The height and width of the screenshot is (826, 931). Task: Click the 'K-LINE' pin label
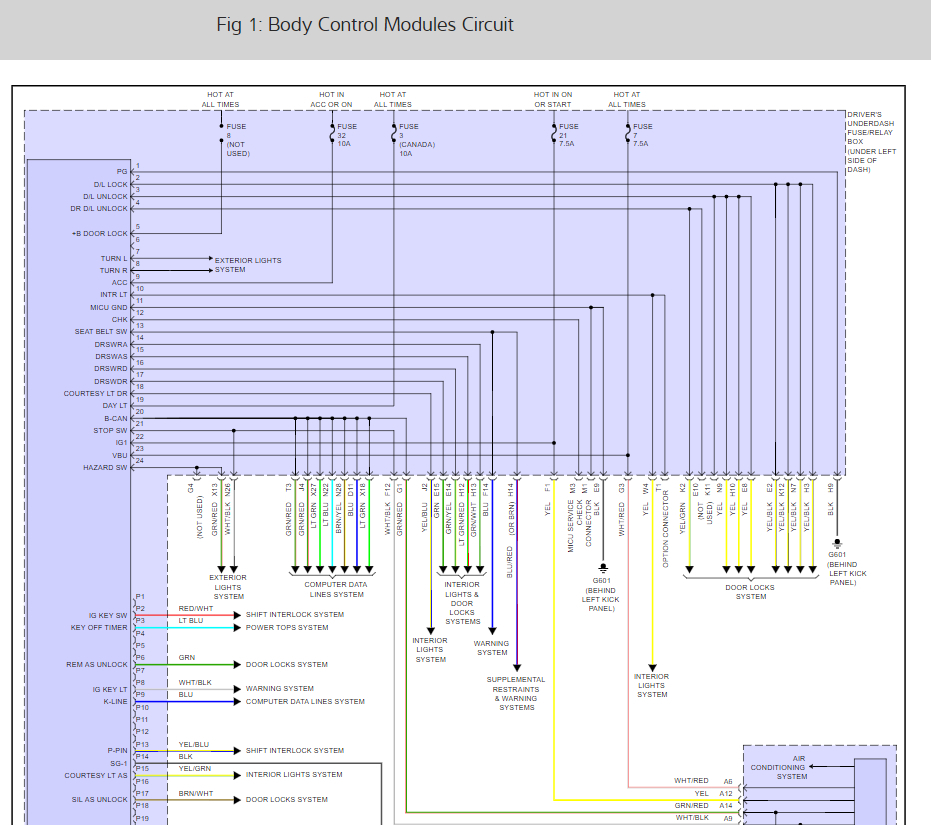pyautogui.click(x=115, y=701)
